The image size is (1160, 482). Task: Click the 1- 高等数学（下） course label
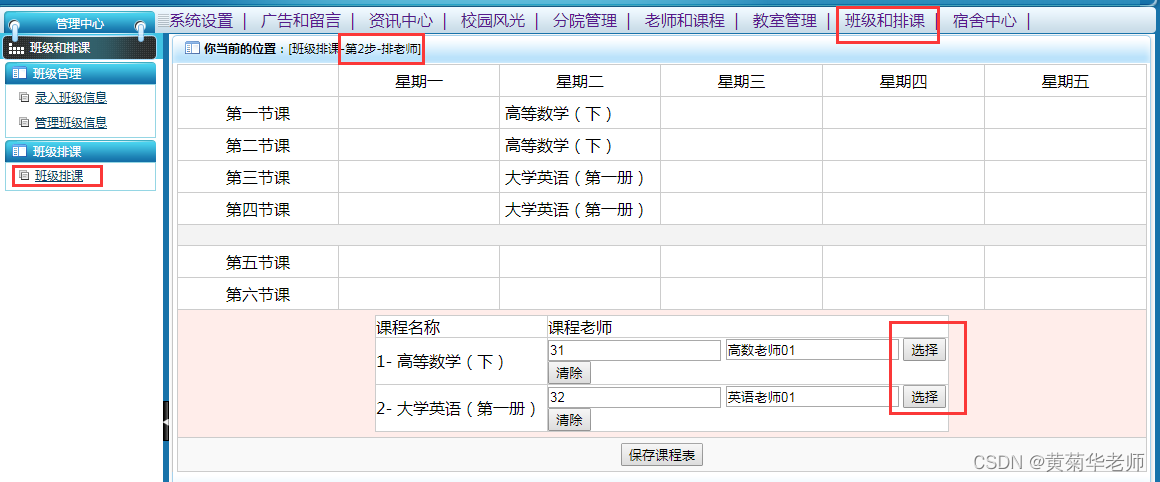[x=442, y=362]
